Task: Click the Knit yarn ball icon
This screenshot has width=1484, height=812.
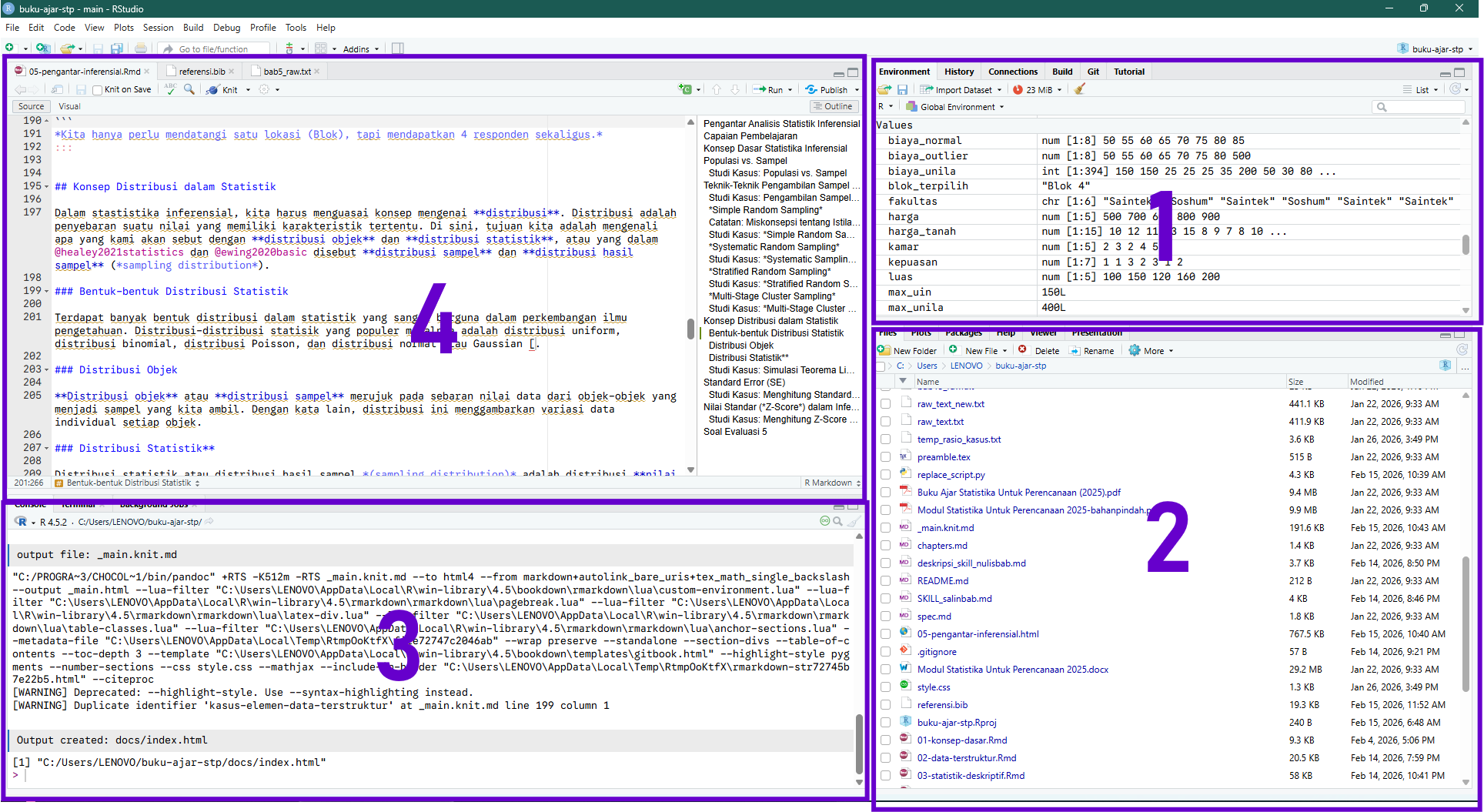Action: tap(213, 90)
